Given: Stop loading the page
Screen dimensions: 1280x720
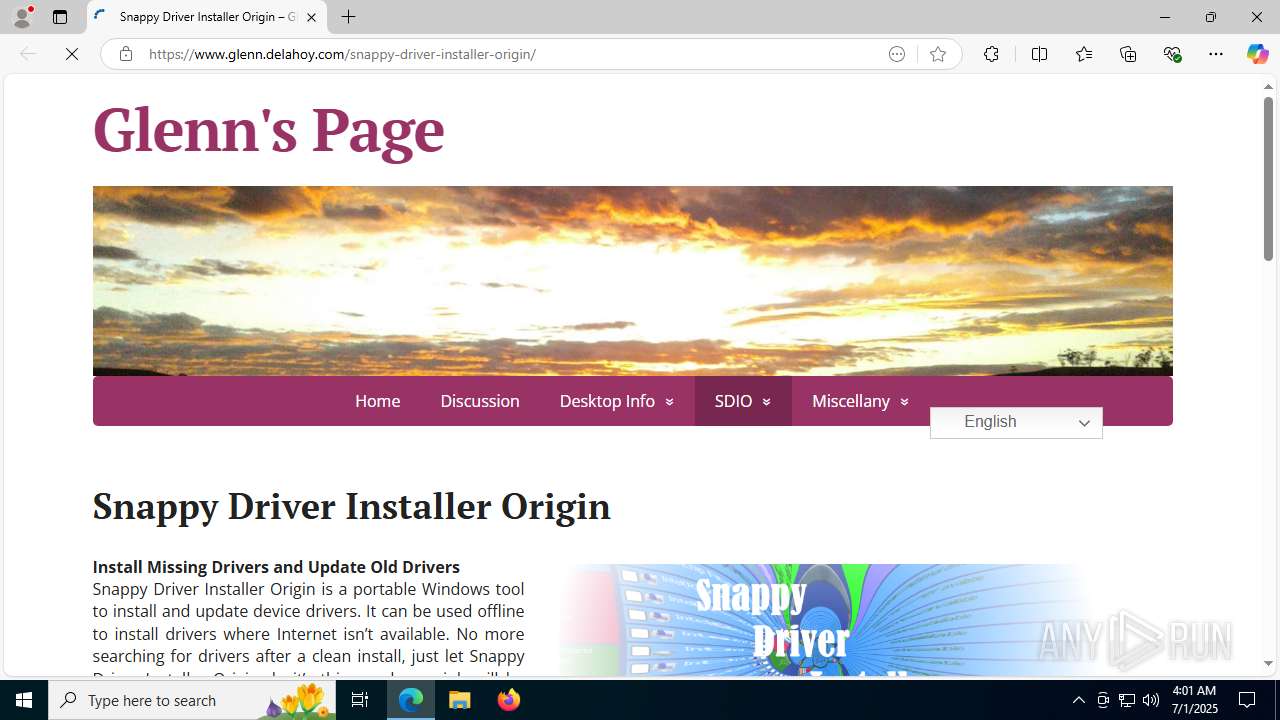Looking at the screenshot, I should pyautogui.click(x=72, y=54).
